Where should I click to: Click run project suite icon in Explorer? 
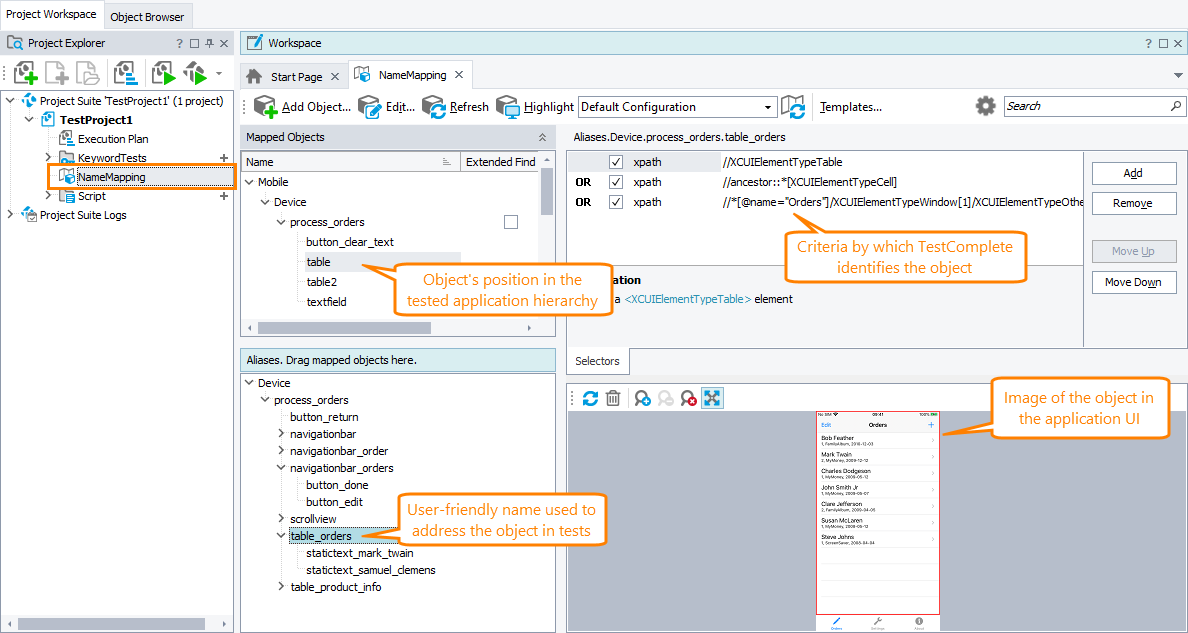click(x=163, y=73)
